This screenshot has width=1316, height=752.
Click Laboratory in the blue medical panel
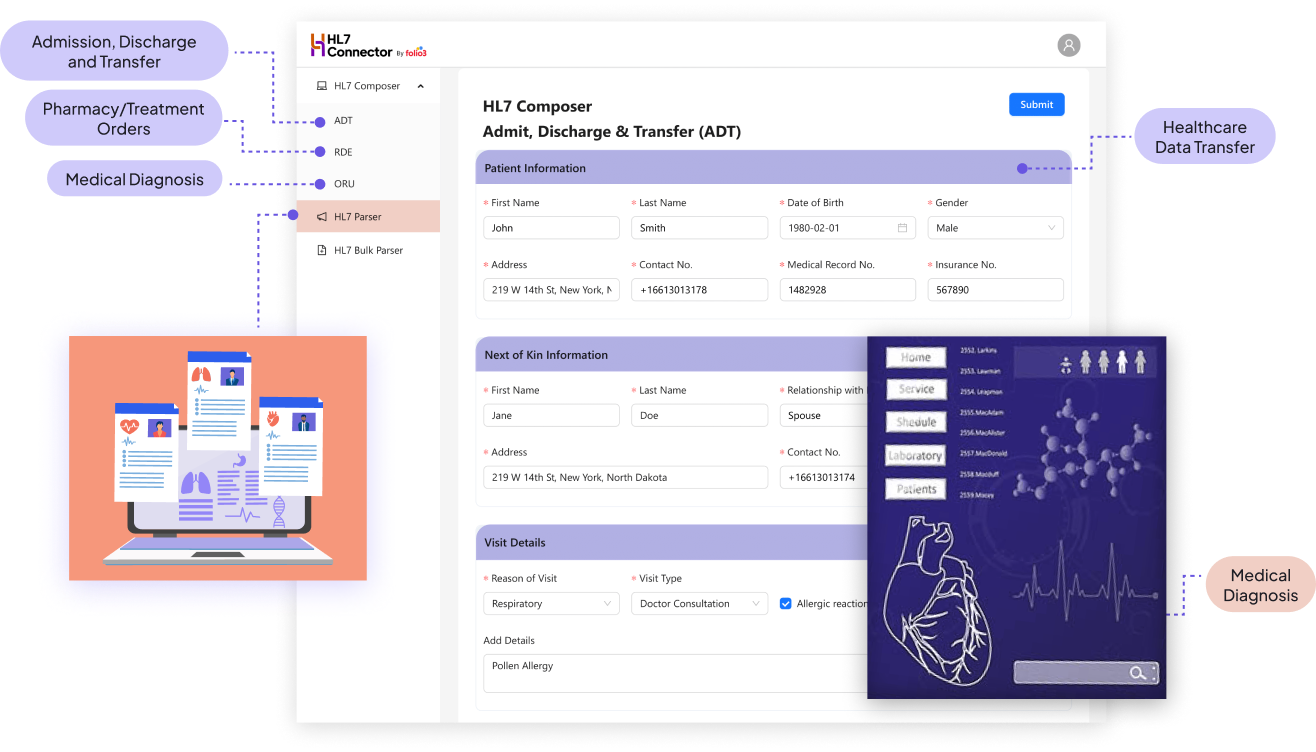coord(916,456)
